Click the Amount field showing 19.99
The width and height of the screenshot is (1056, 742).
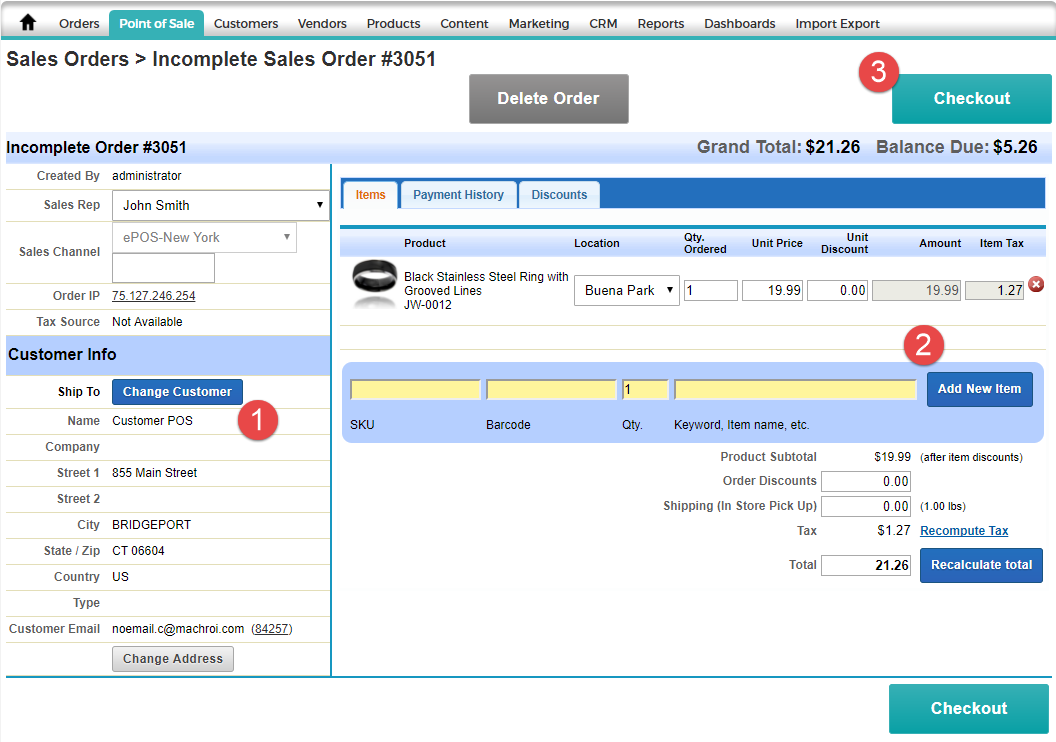click(x=916, y=290)
